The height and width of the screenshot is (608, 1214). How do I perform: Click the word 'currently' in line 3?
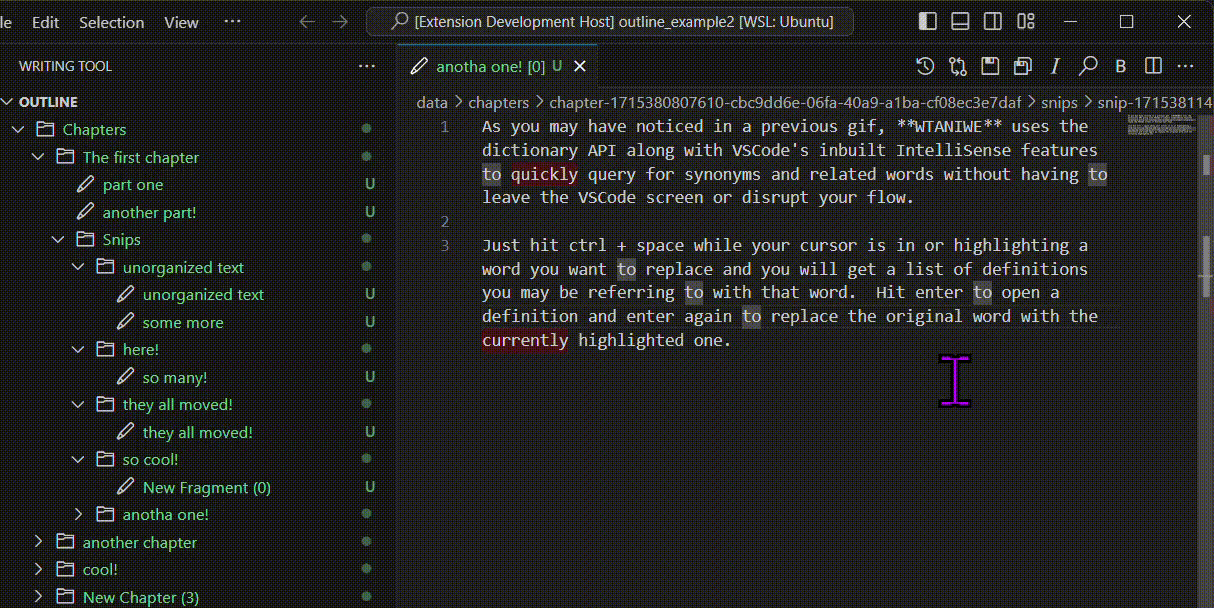pyautogui.click(x=525, y=340)
